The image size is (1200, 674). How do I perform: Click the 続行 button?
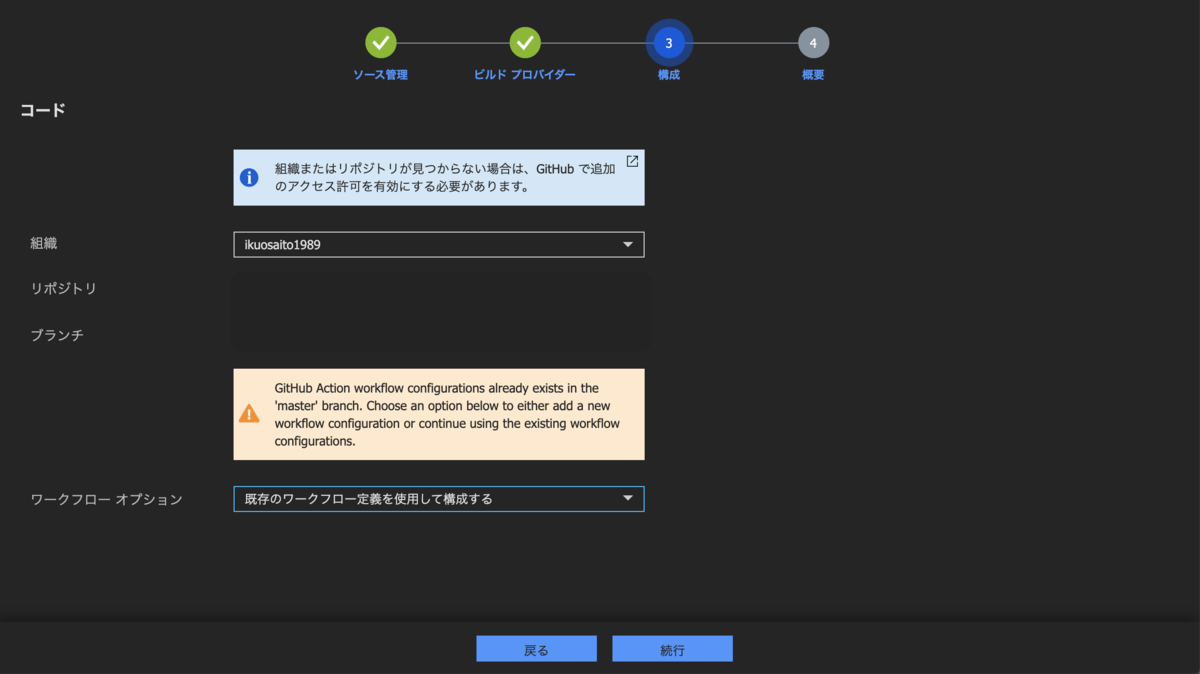click(672, 649)
